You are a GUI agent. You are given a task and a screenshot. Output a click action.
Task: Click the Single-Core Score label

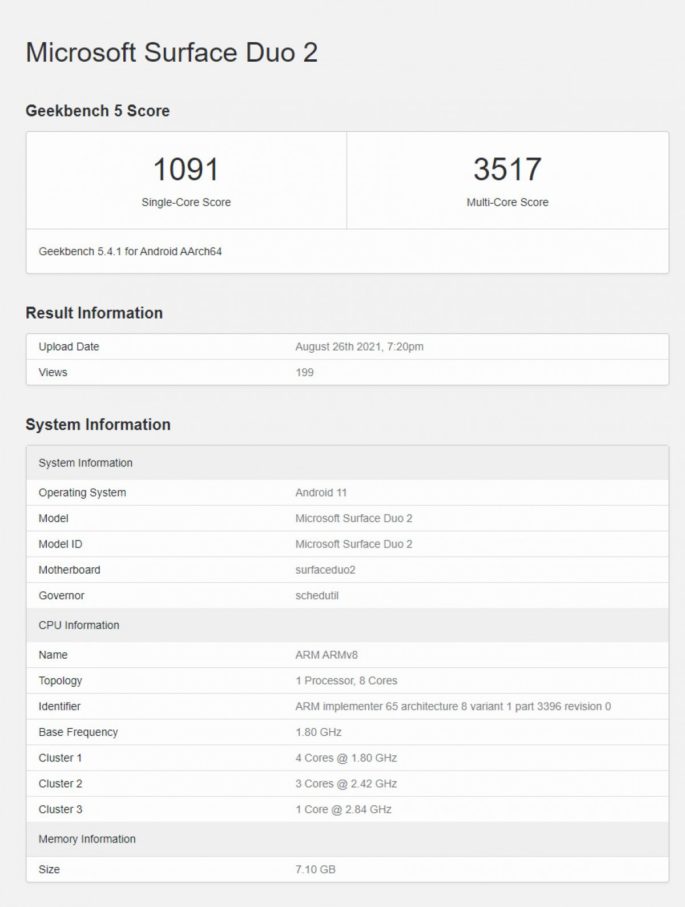coord(186,202)
